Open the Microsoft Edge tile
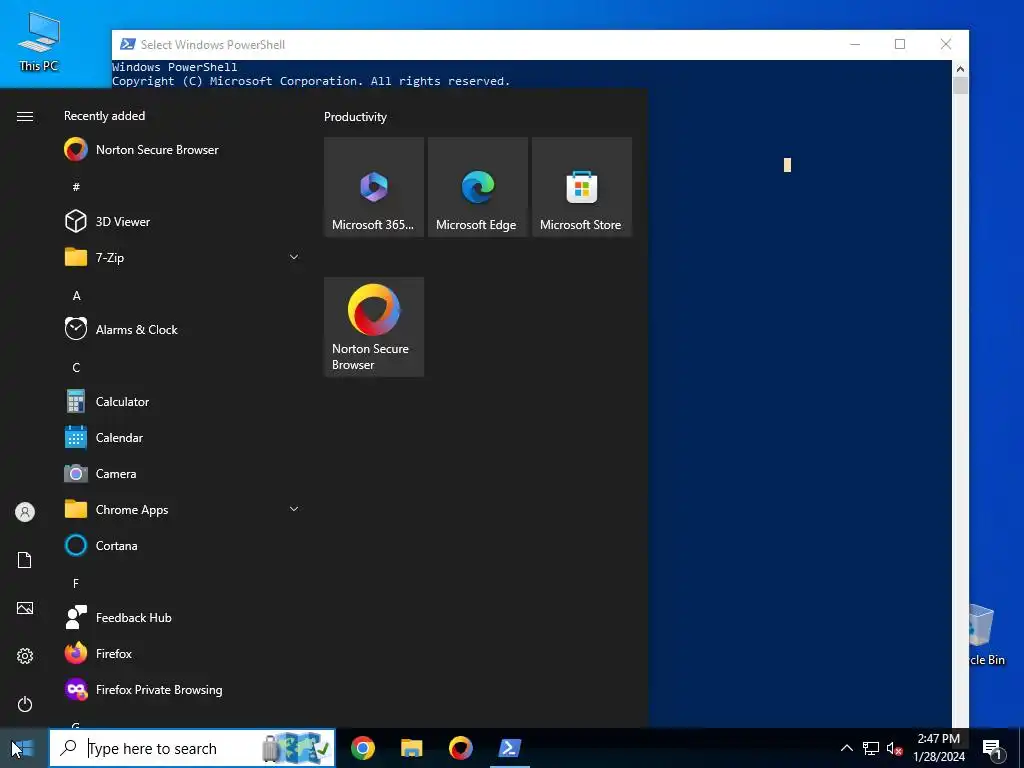The image size is (1024, 768). (477, 187)
